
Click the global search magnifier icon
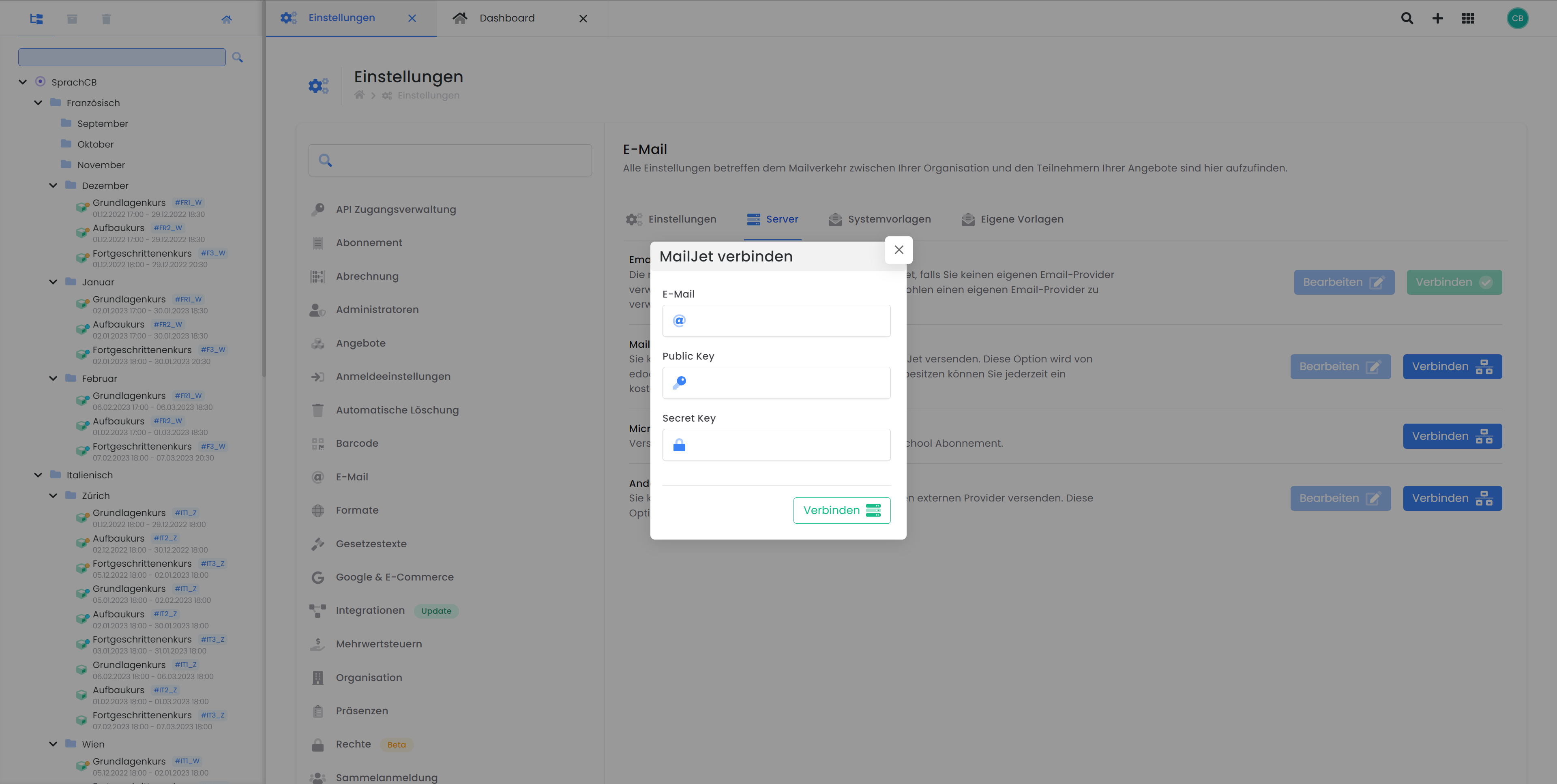(1407, 18)
